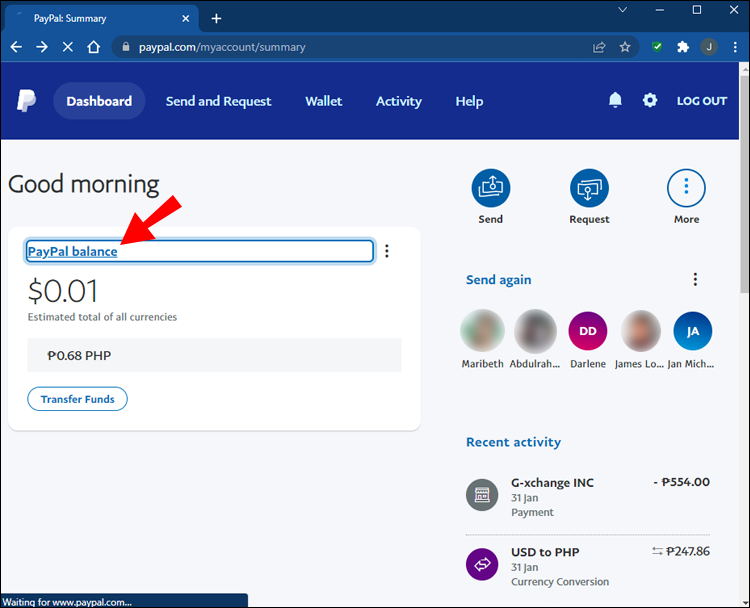
Task: Open the Help menu
Action: click(469, 101)
